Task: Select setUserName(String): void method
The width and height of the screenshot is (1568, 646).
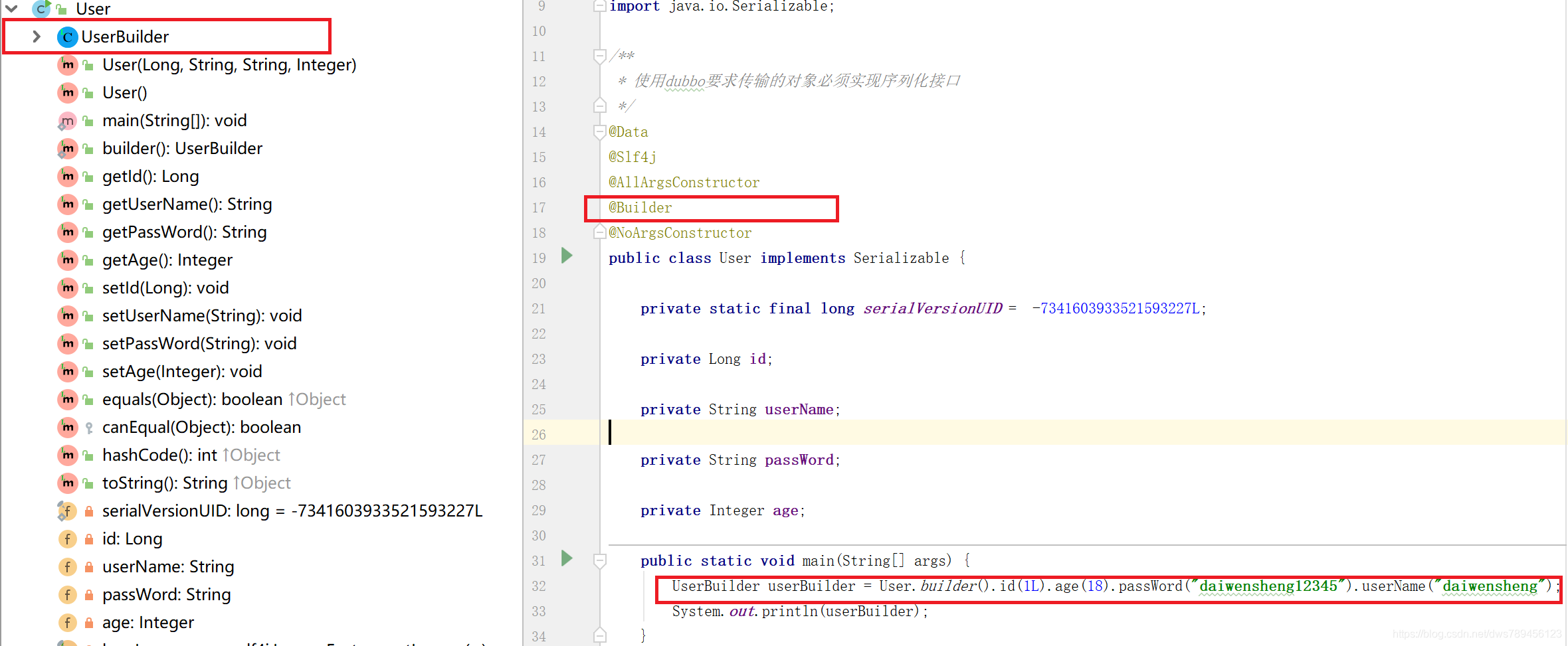Action: [202, 316]
